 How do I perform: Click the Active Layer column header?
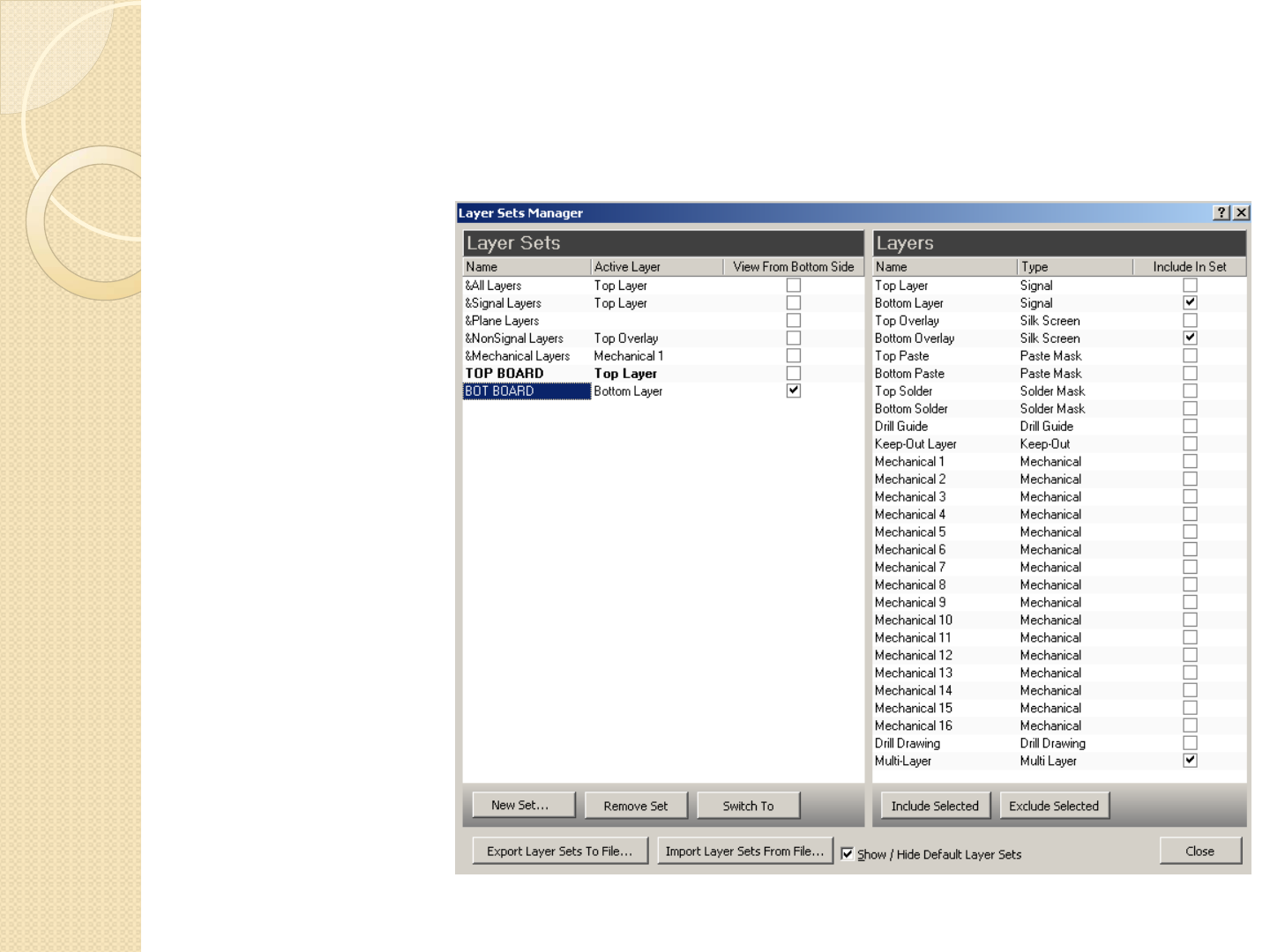(x=657, y=267)
